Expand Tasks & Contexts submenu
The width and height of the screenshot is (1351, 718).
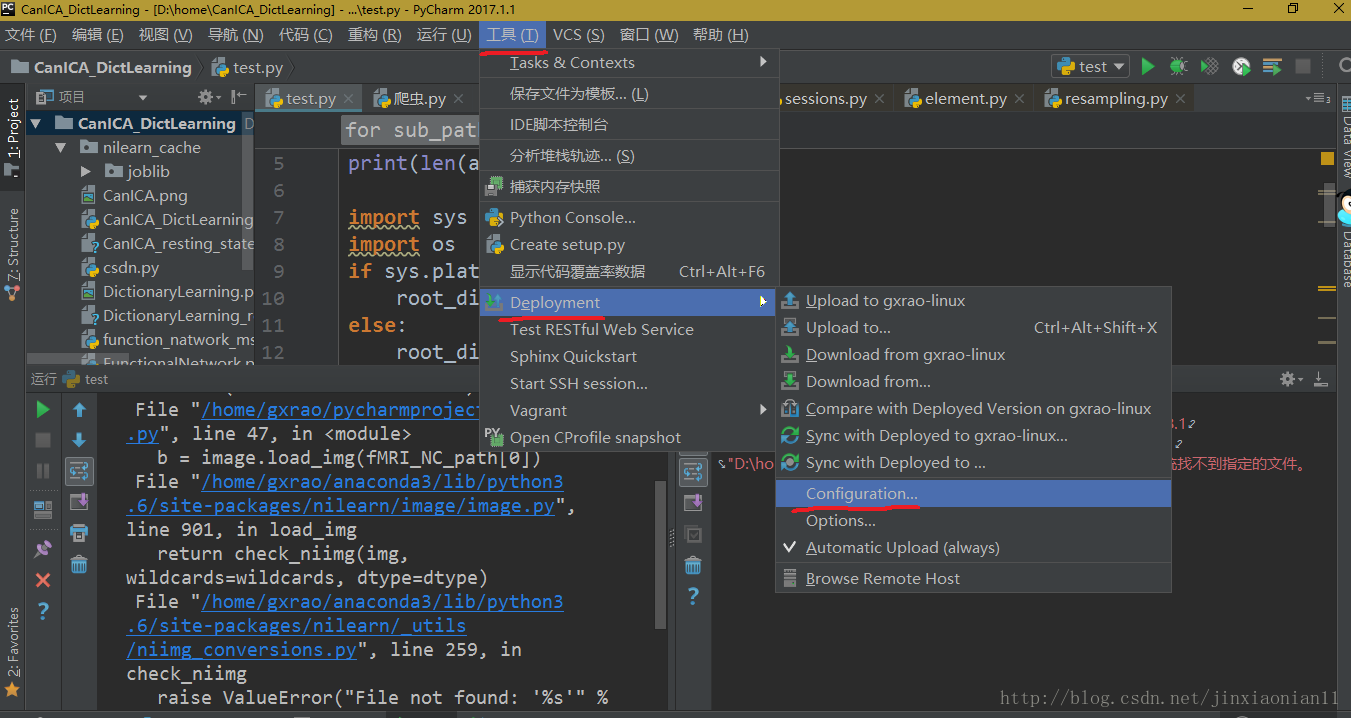(x=629, y=62)
